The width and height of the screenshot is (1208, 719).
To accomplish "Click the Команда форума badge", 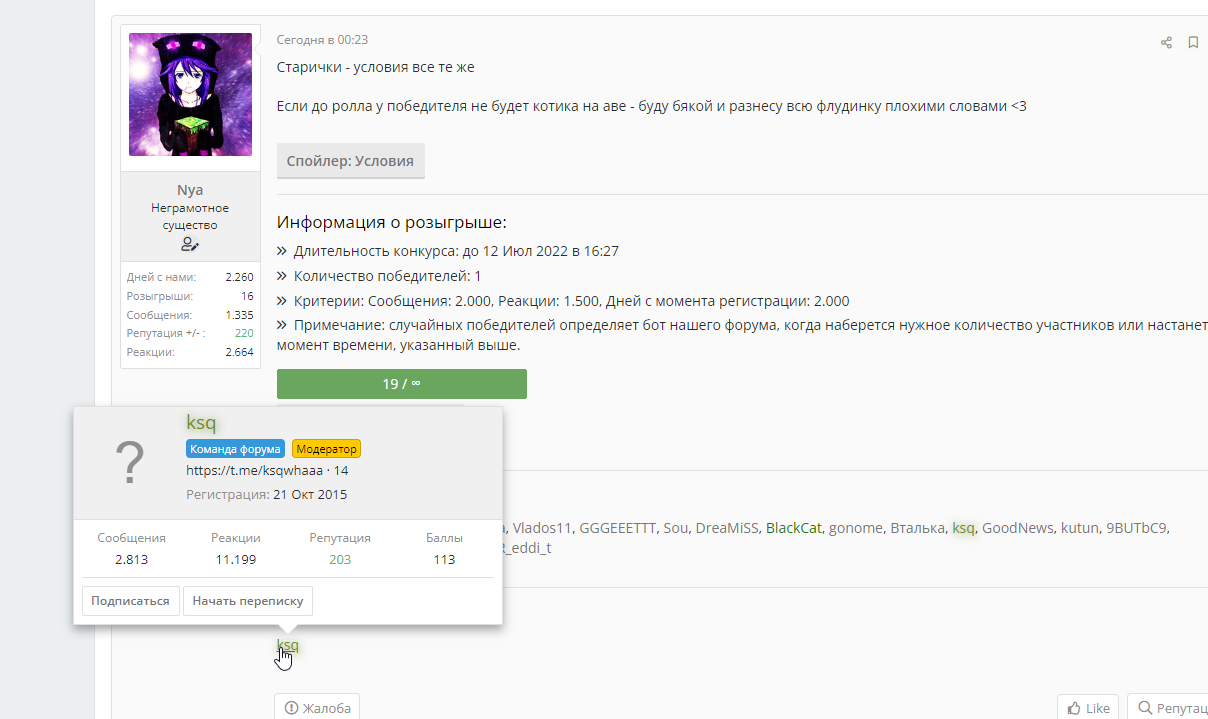I will point(236,449).
